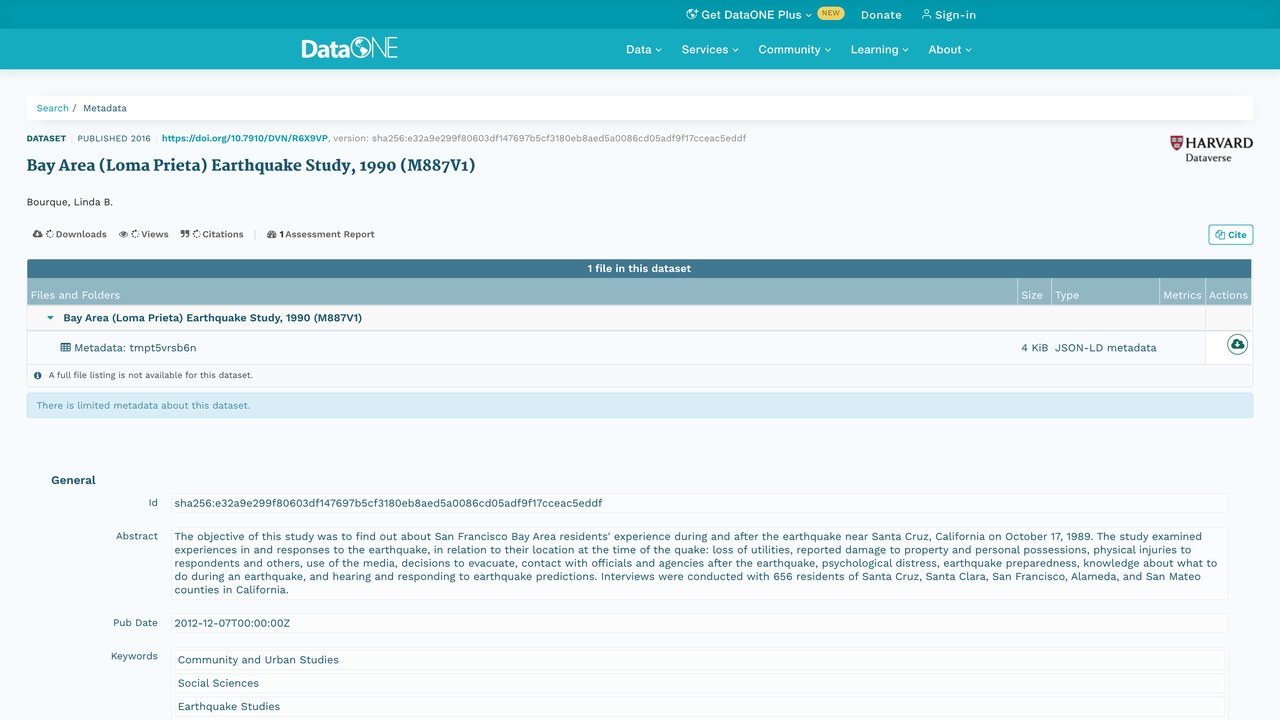Open the Sign-in page

(948, 15)
